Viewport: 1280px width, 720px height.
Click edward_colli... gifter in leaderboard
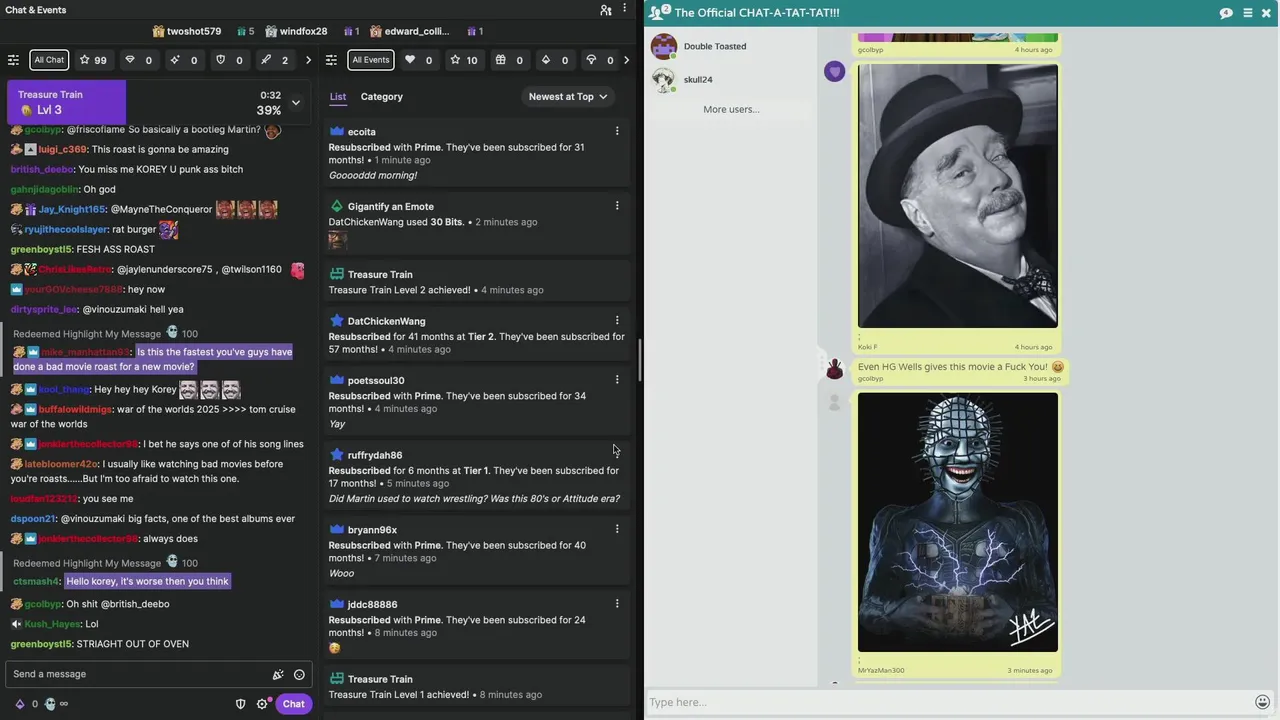[x=417, y=31]
